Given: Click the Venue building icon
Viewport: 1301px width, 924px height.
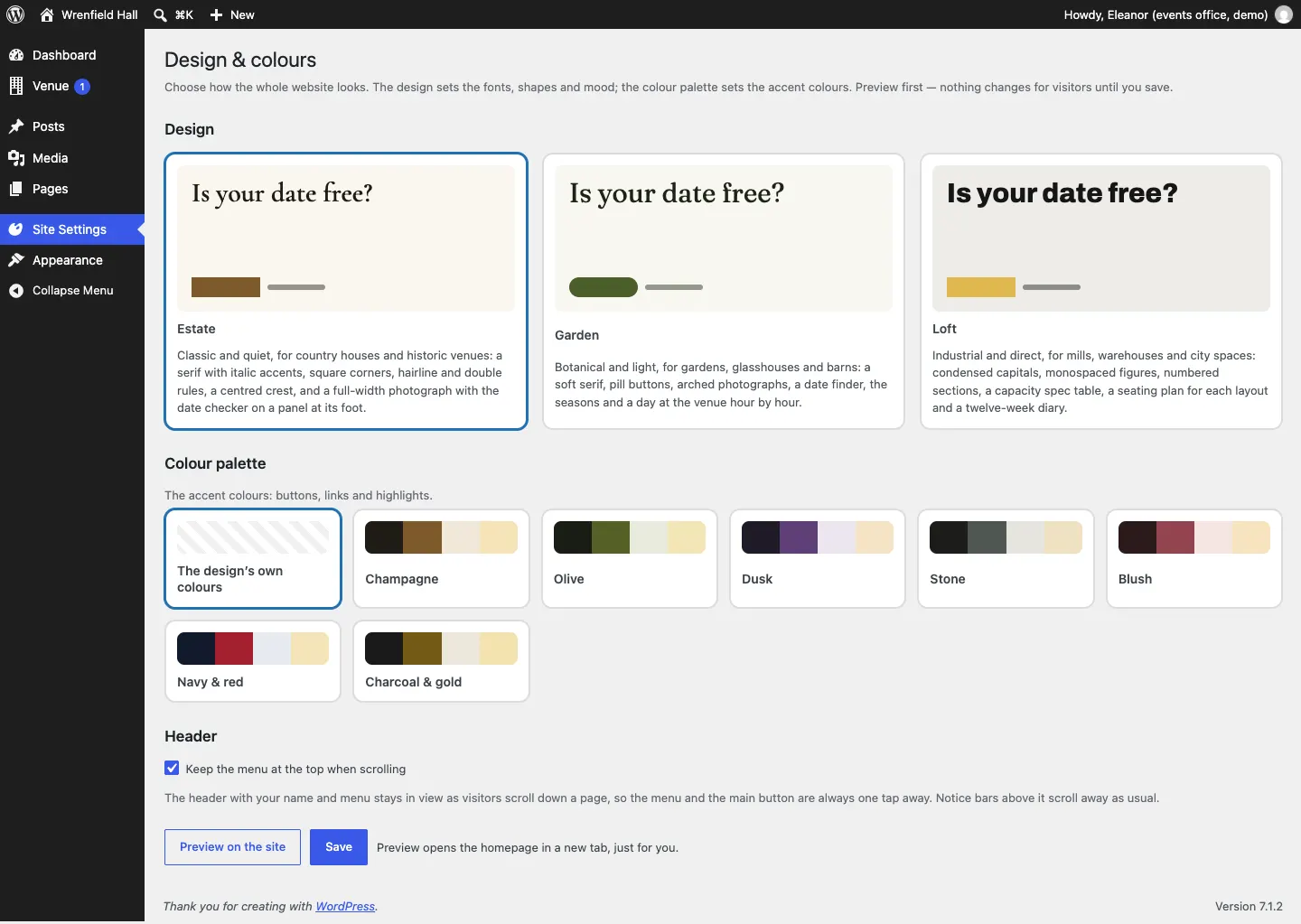Looking at the screenshot, I should [16, 86].
